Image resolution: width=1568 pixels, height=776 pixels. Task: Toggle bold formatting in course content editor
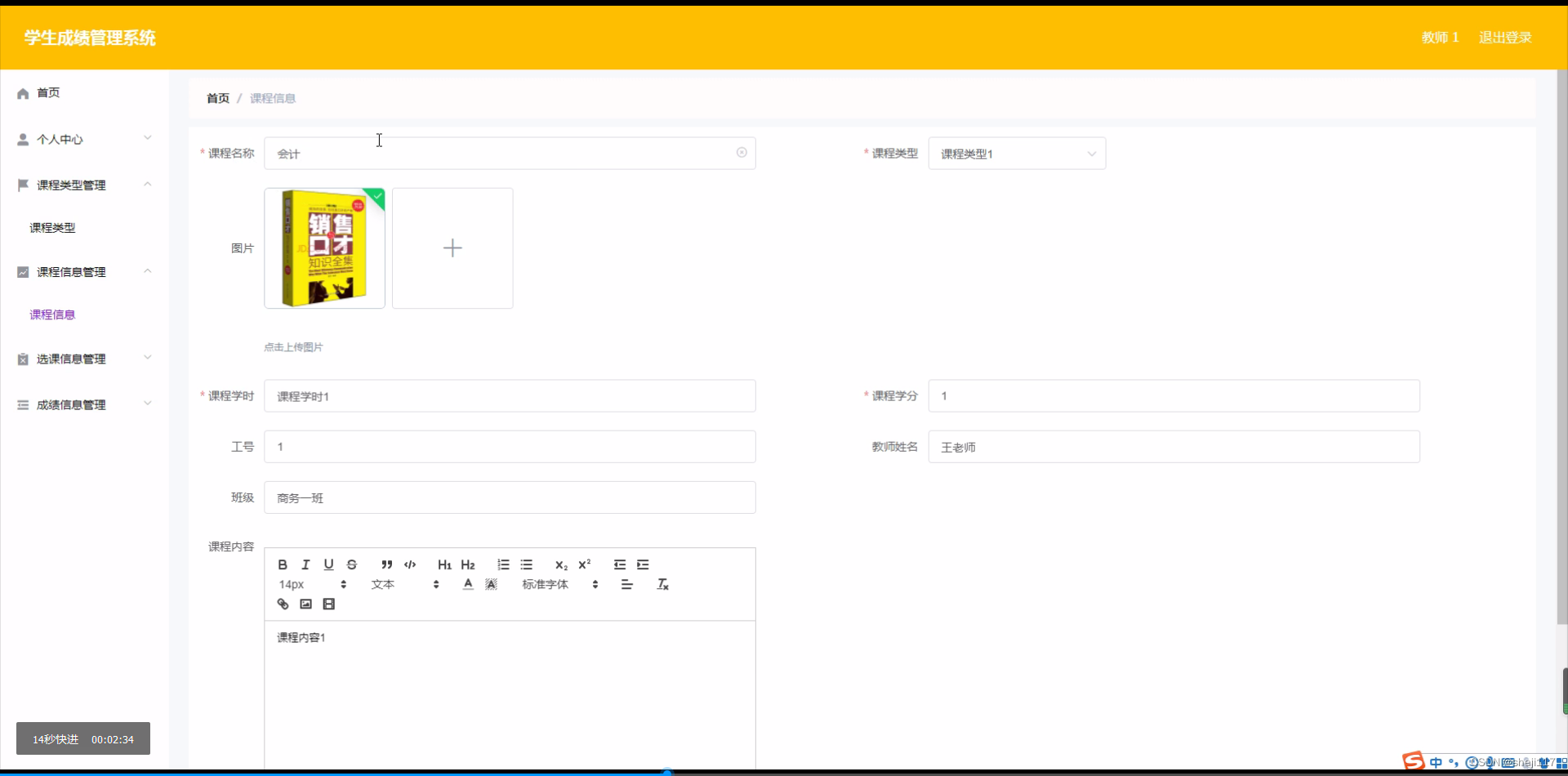click(x=282, y=564)
